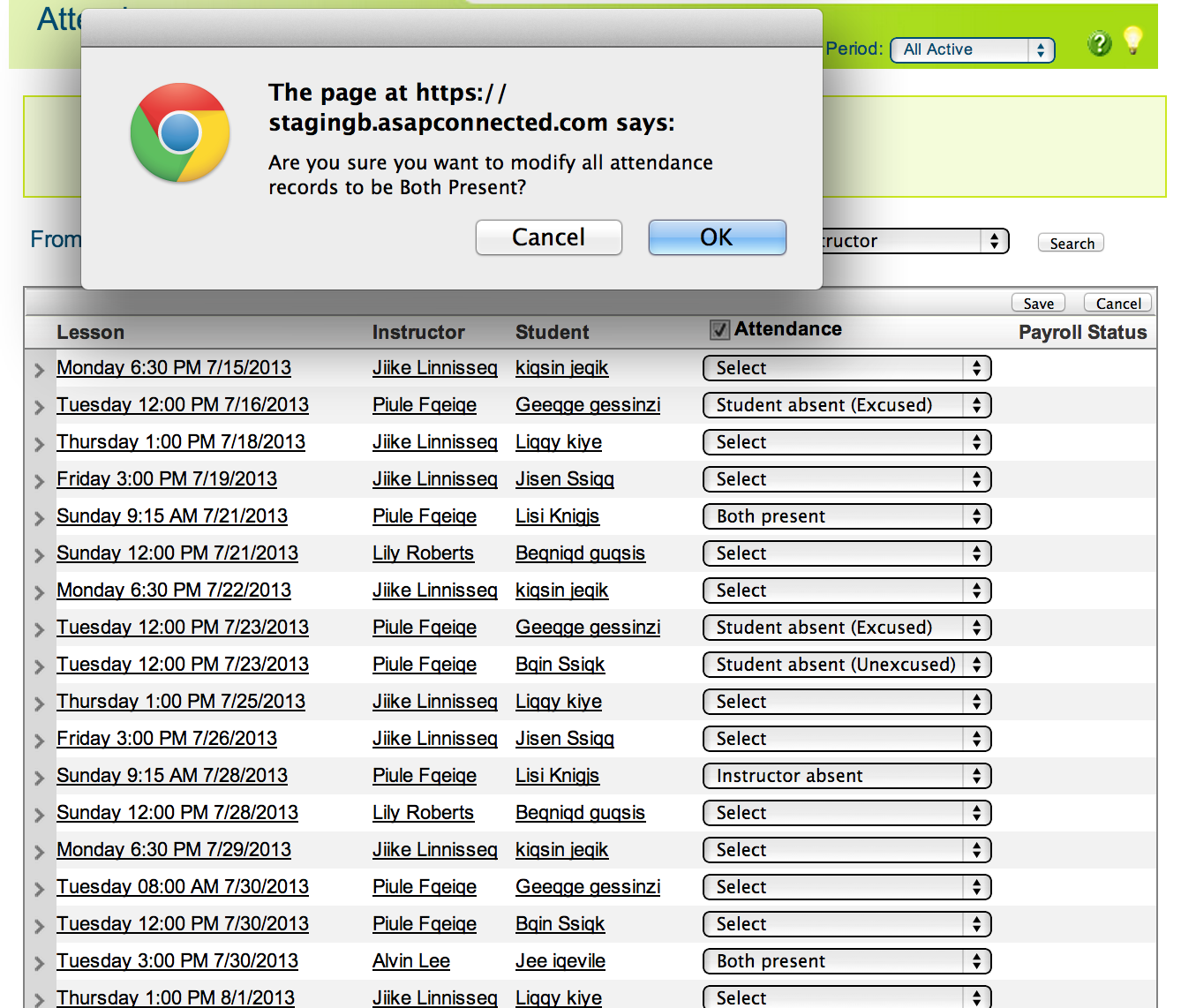Open Liqqy kiye student link in 7/25/2013 row
Viewport: 1181px width, 1008px height.
pos(559,702)
